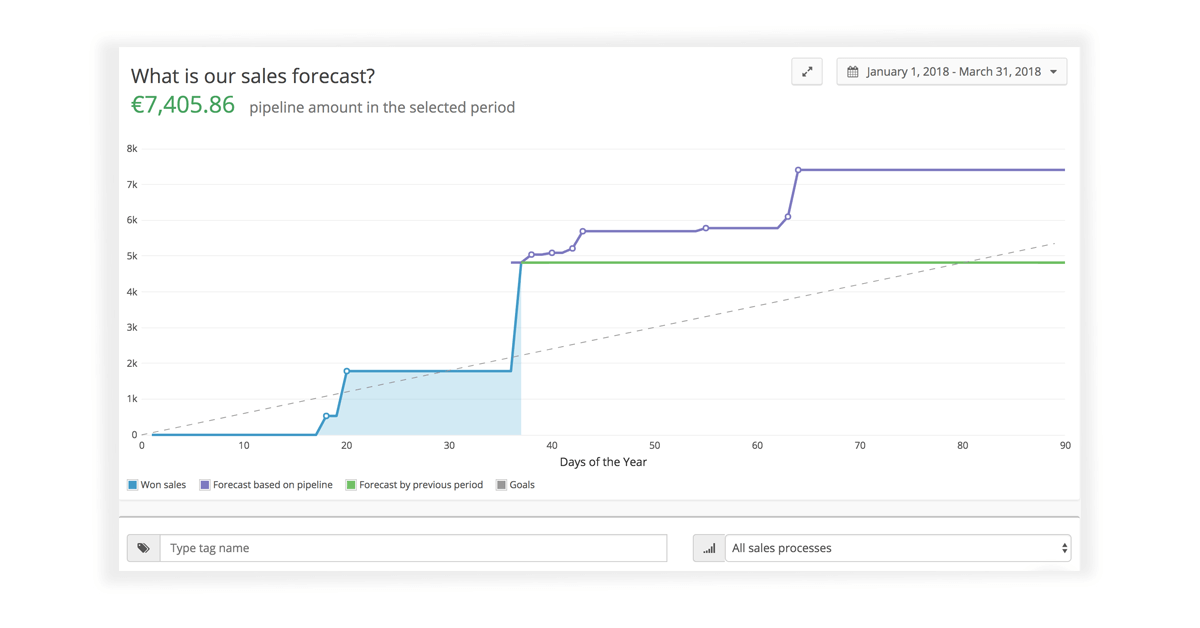This screenshot has height=628, width=1200.
Task: Click the €7,405.86 pipeline amount
Action: (183, 105)
